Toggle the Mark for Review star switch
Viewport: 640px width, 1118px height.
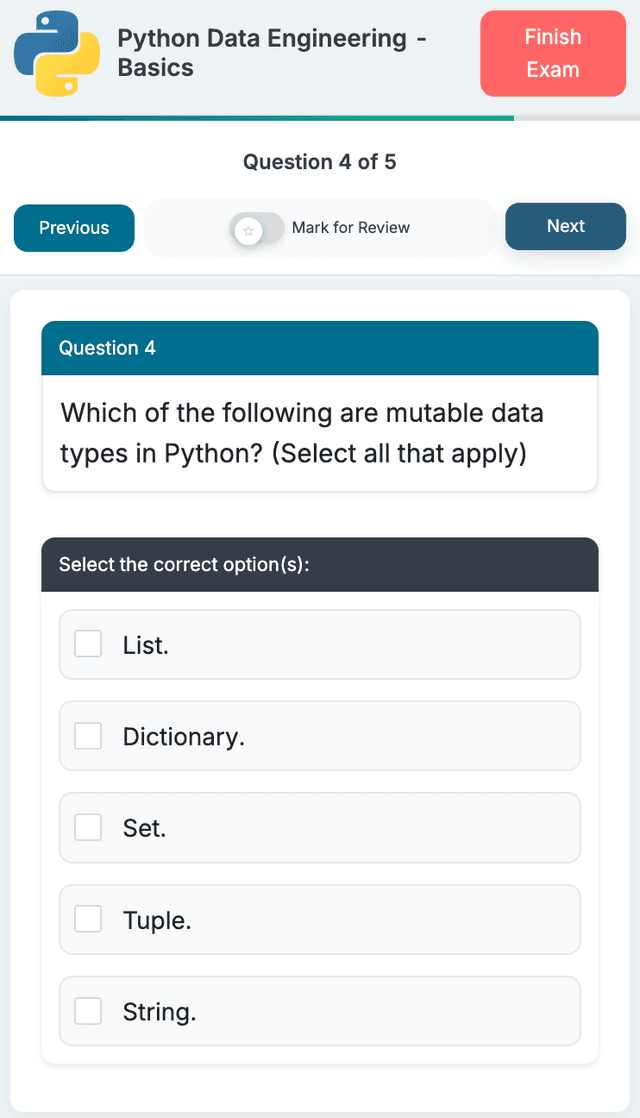(x=257, y=229)
